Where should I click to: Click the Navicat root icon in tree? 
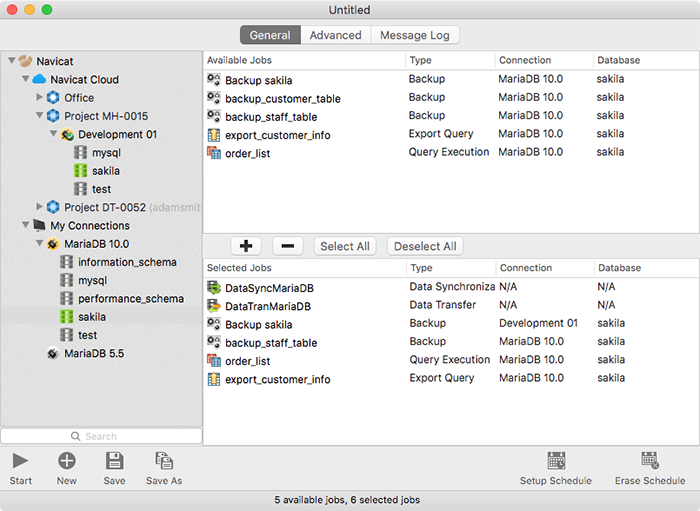pos(25,61)
